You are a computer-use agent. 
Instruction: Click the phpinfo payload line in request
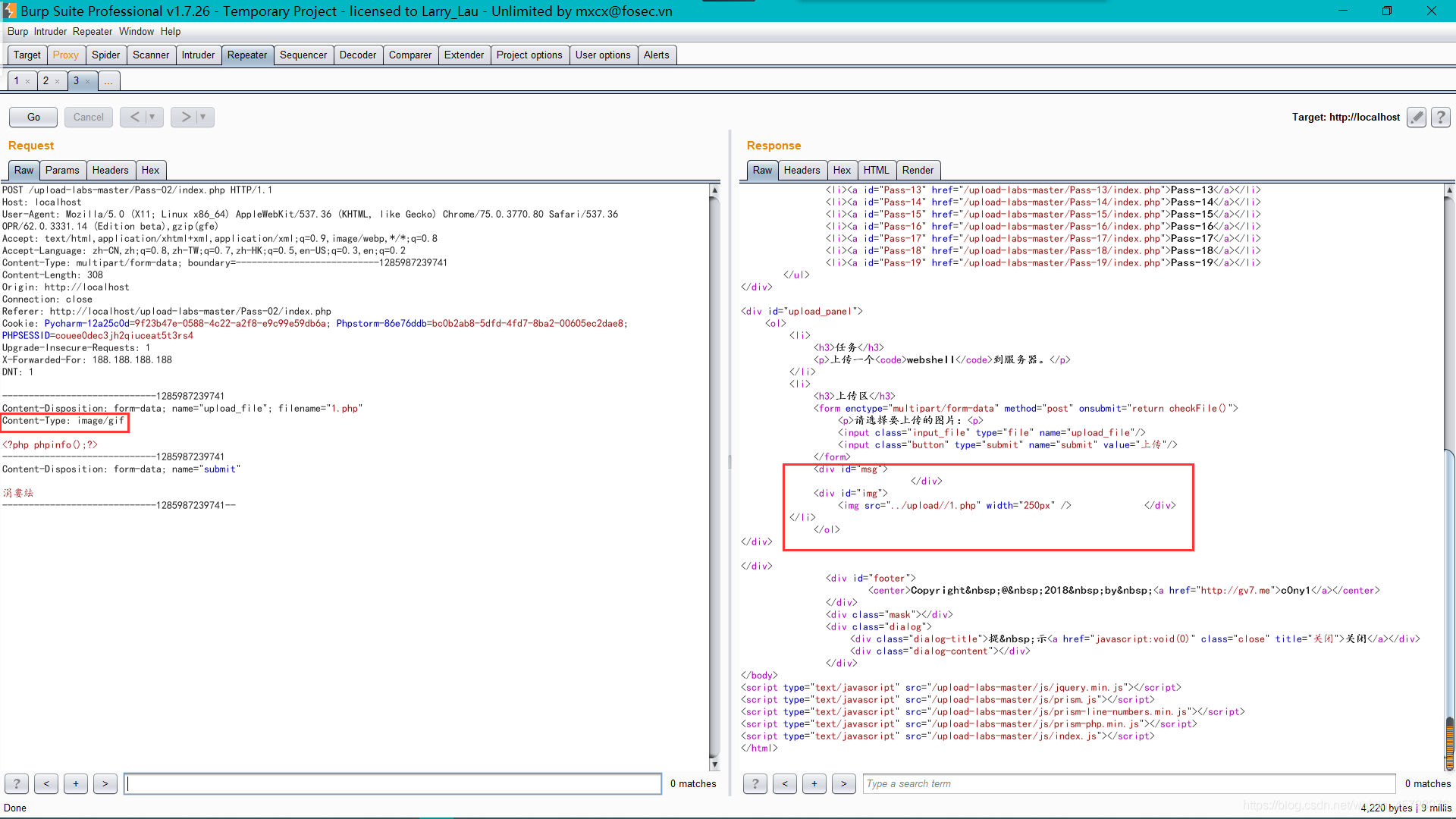pyautogui.click(x=50, y=445)
